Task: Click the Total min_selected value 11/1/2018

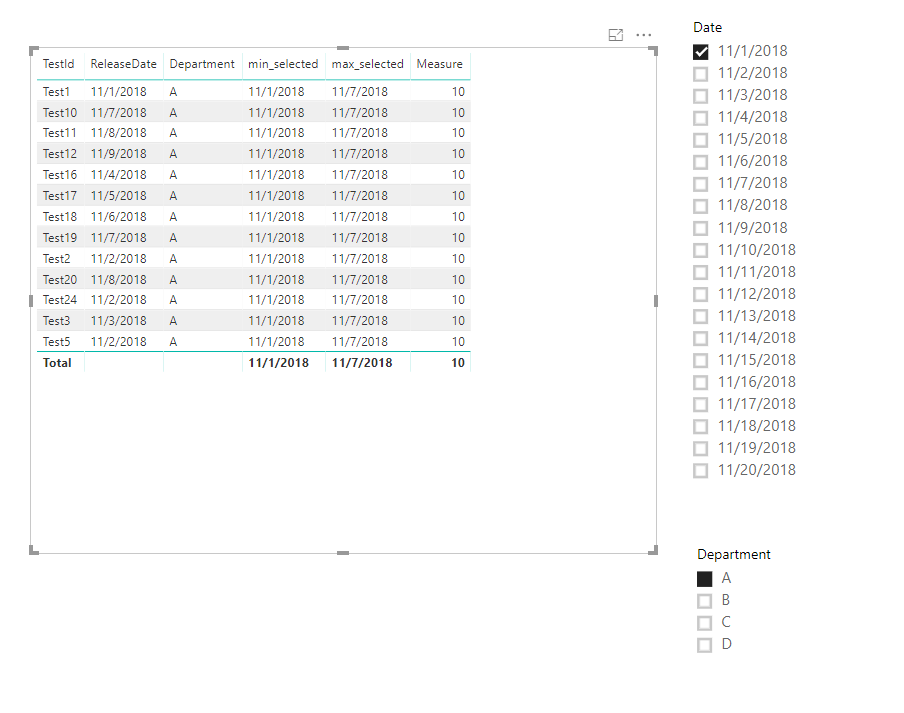Action: click(x=278, y=363)
